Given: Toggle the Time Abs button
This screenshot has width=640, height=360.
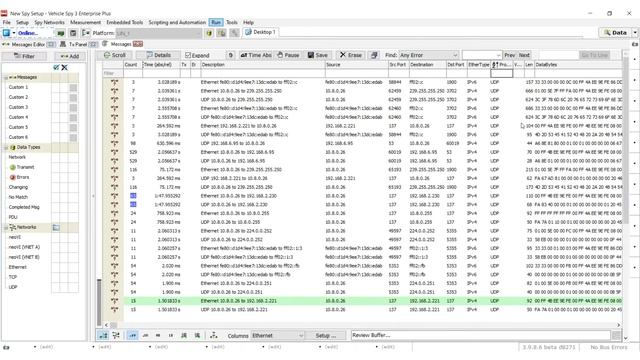Looking at the screenshot, I should click(x=256, y=55).
